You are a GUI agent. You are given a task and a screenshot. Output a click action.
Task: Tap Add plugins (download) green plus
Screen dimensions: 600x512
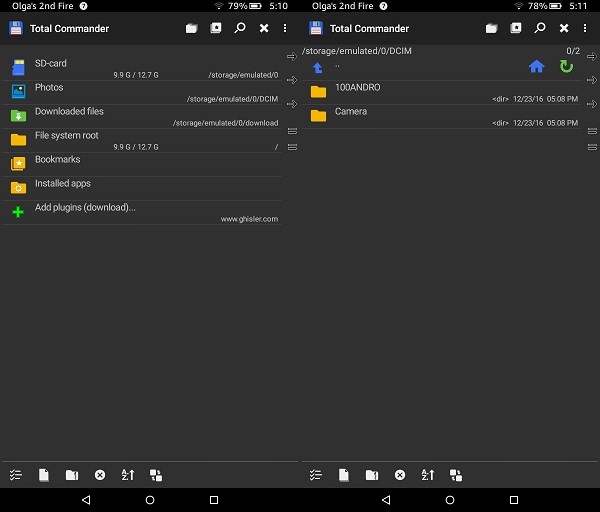click(x=18, y=212)
